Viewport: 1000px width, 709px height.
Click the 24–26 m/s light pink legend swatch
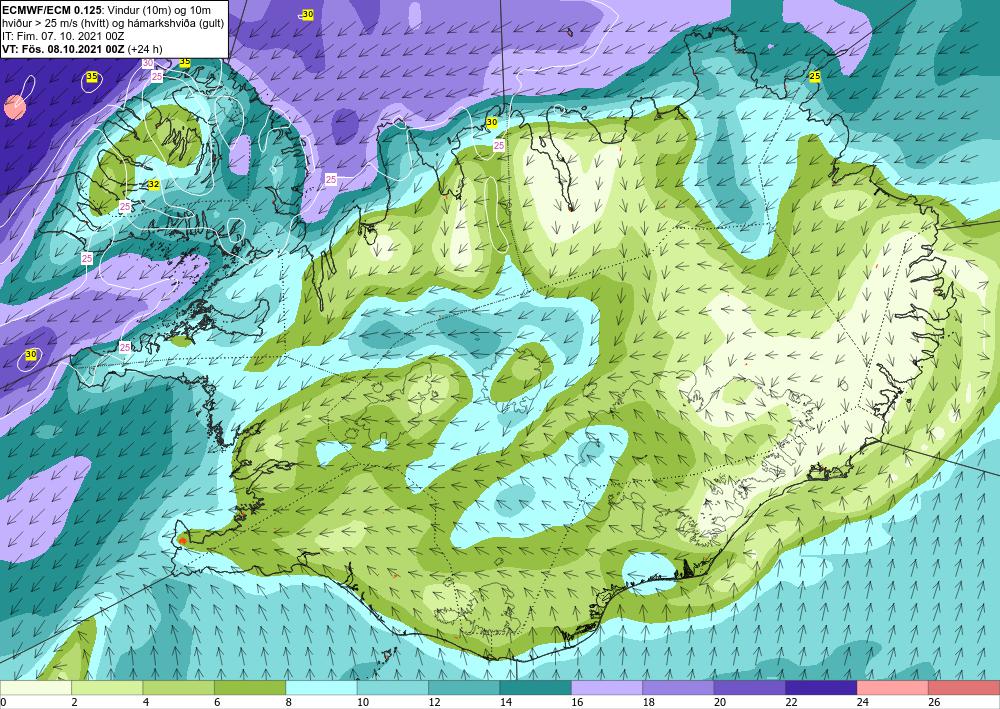coord(893,688)
